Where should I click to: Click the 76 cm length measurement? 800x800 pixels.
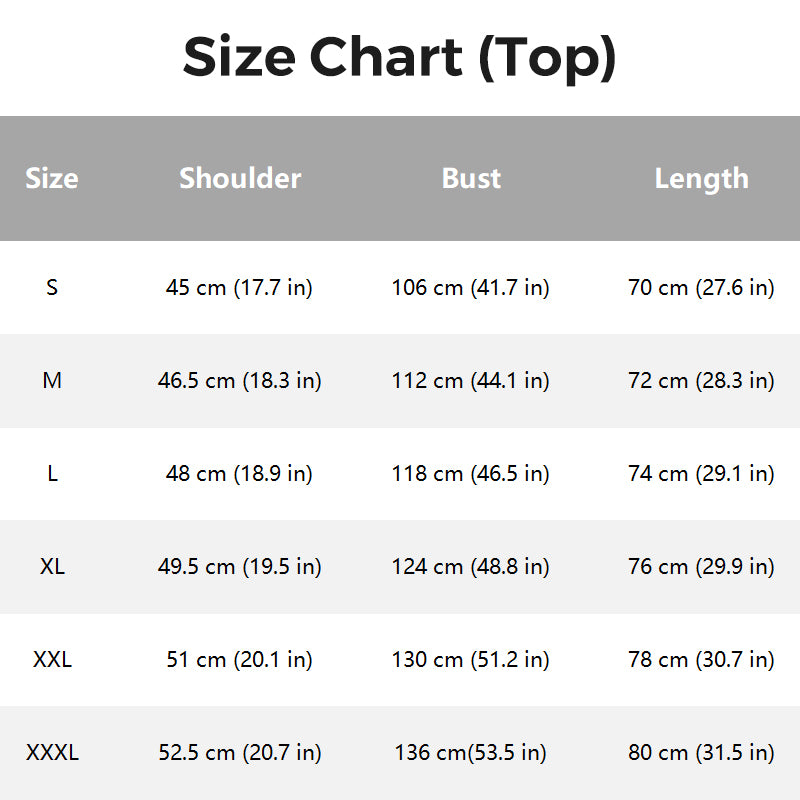click(x=701, y=567)
